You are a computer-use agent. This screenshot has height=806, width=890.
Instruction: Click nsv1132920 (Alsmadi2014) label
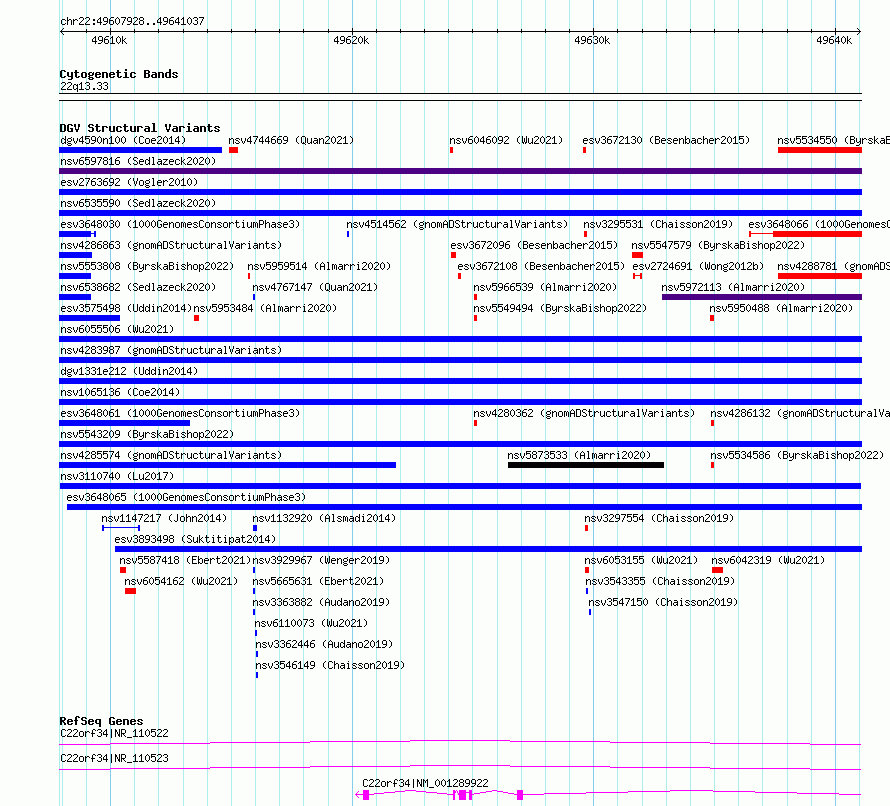[x=324, y=518]
